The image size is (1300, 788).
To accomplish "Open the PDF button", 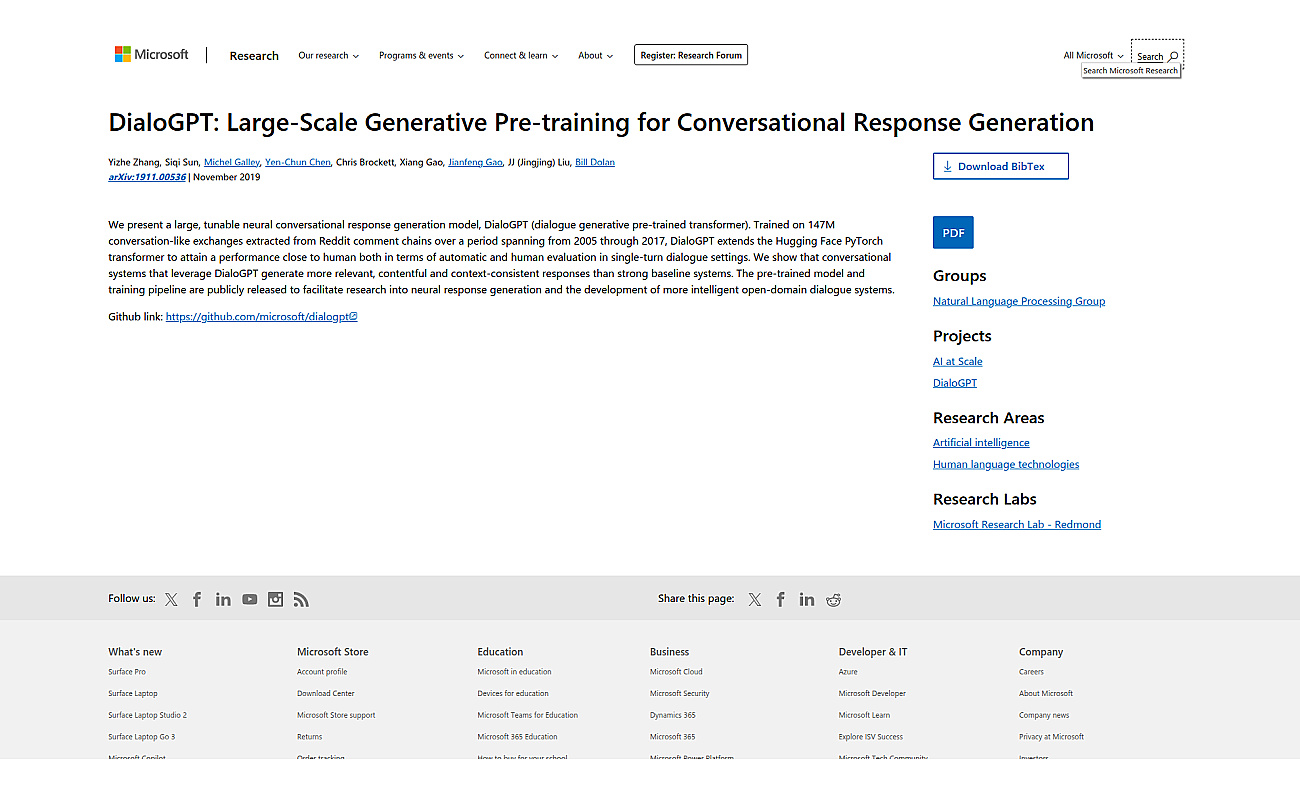I will (x=953, y=232).
